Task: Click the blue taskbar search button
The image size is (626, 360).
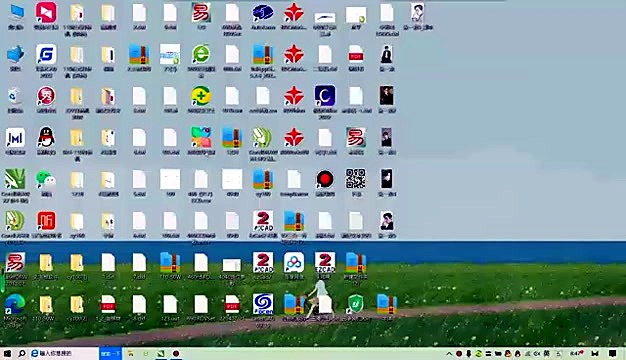Action: pyautogui.click(x=111, y=354)
